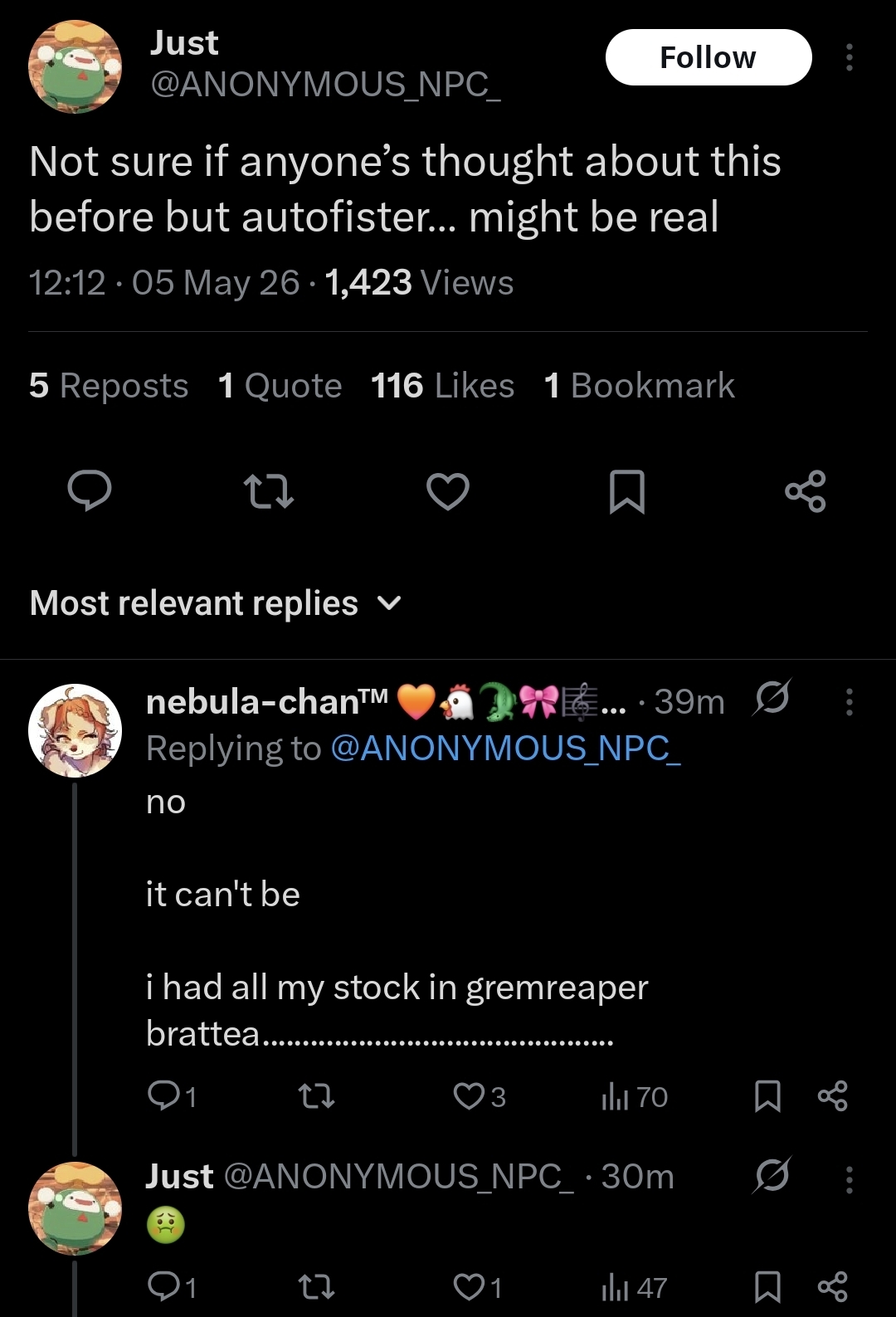Bookmark the main post

(626, 491)
